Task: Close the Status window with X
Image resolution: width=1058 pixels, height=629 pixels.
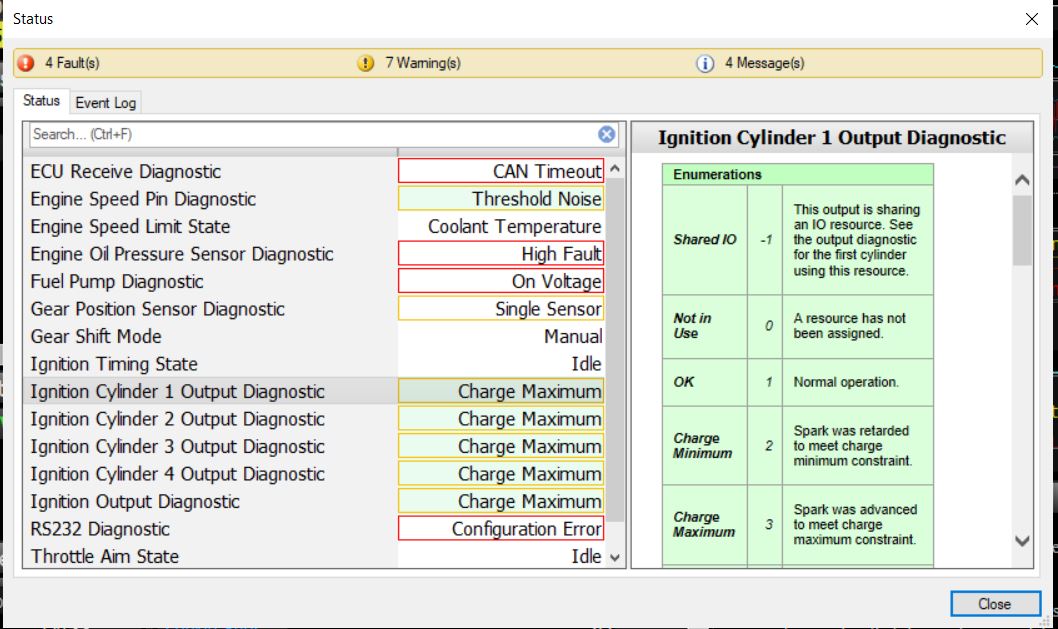Action: click(1032, 18)
